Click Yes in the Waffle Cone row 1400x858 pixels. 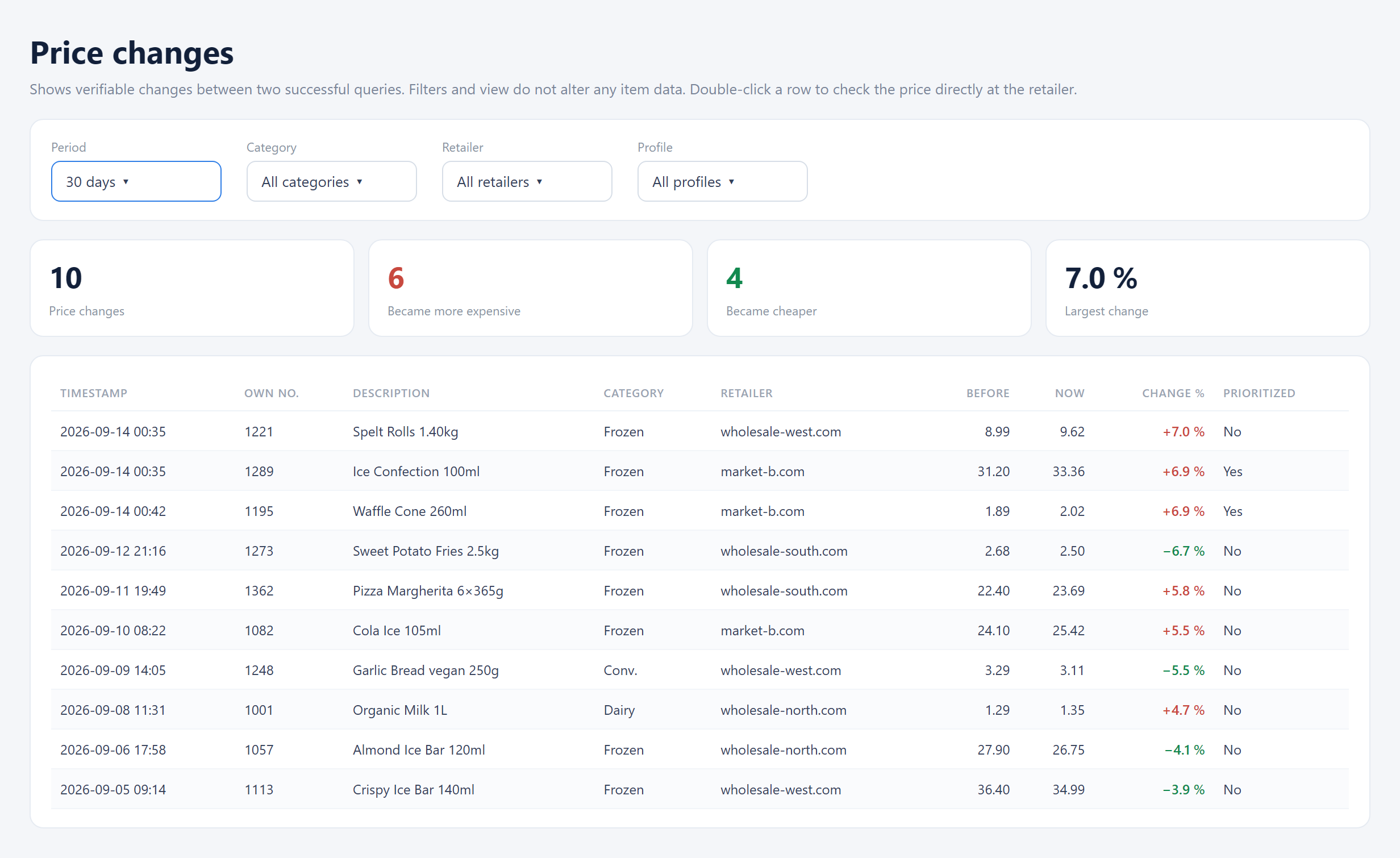[1232, 511]
